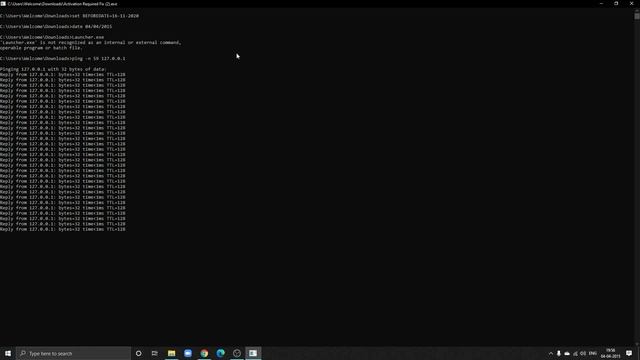The image size is (640, 360).
Task: Click 'Pinging 127.0.0.1 with 32 bytes of data' line
Action: [53, 69]
